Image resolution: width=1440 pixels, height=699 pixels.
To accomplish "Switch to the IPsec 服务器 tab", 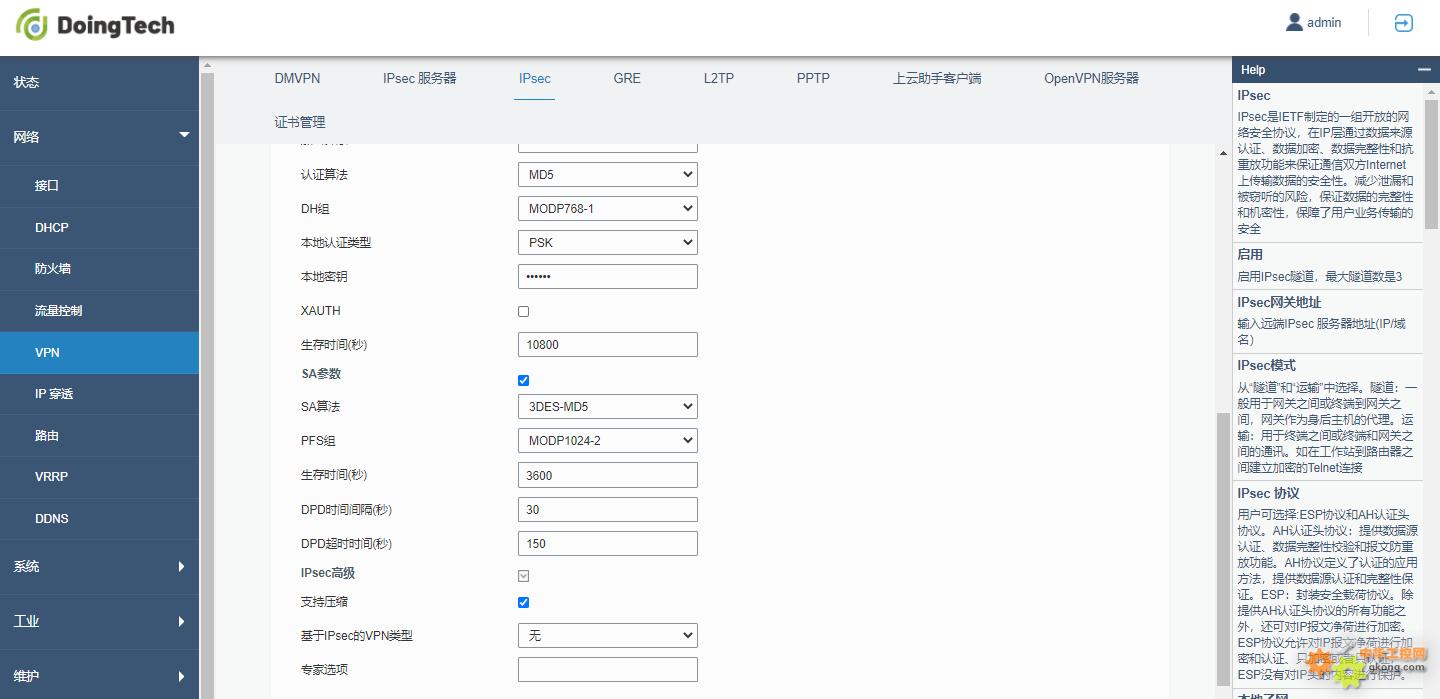I will coord(419,78).
